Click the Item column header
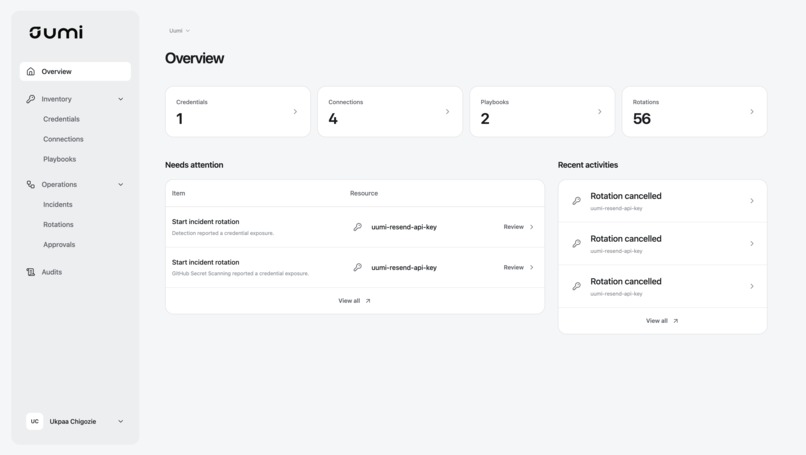The width and height of the screenshot is (806, 455). pyautogui.click(x=178, y=193)
